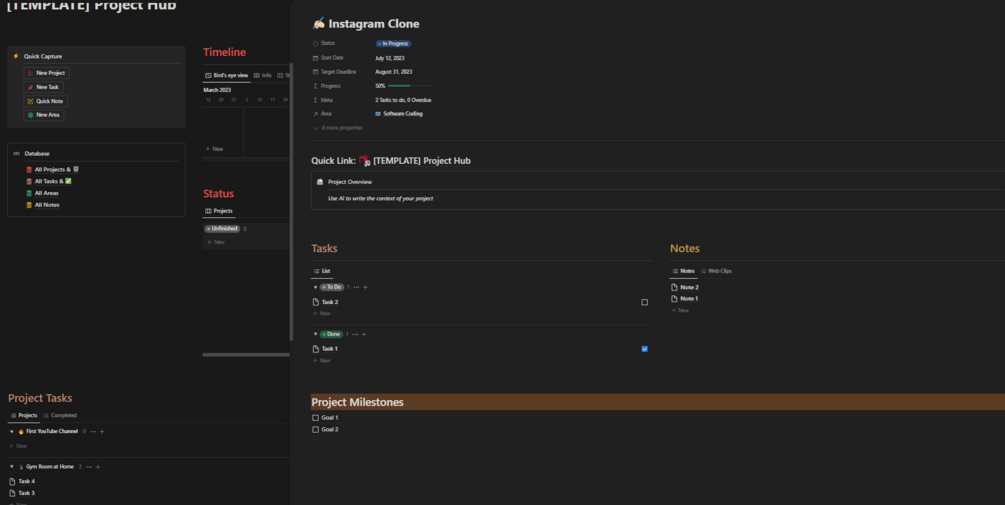This screenshot has width=1005, height=505.
Task: Click the Project Hub icon in Quick Link
Action: coord(365,161)
